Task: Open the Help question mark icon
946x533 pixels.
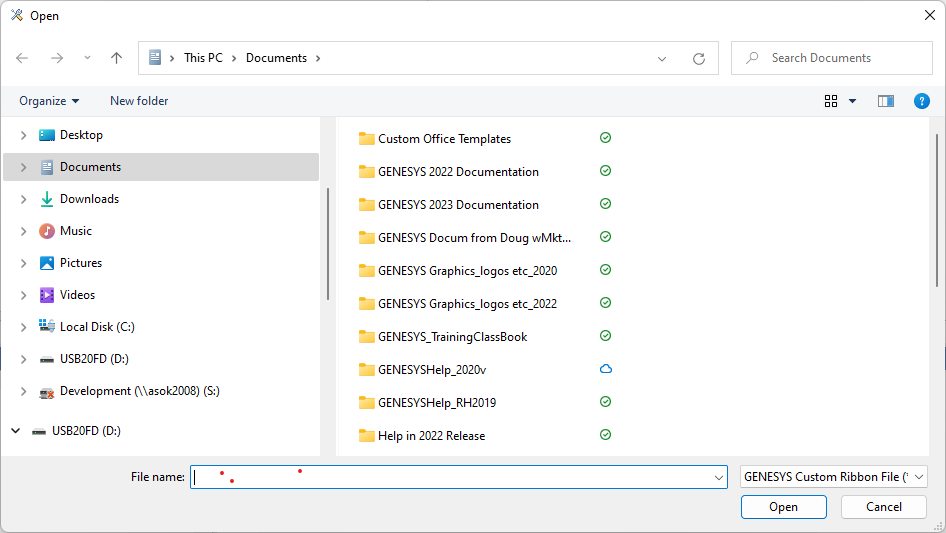Action: click(x=922, y=101)
